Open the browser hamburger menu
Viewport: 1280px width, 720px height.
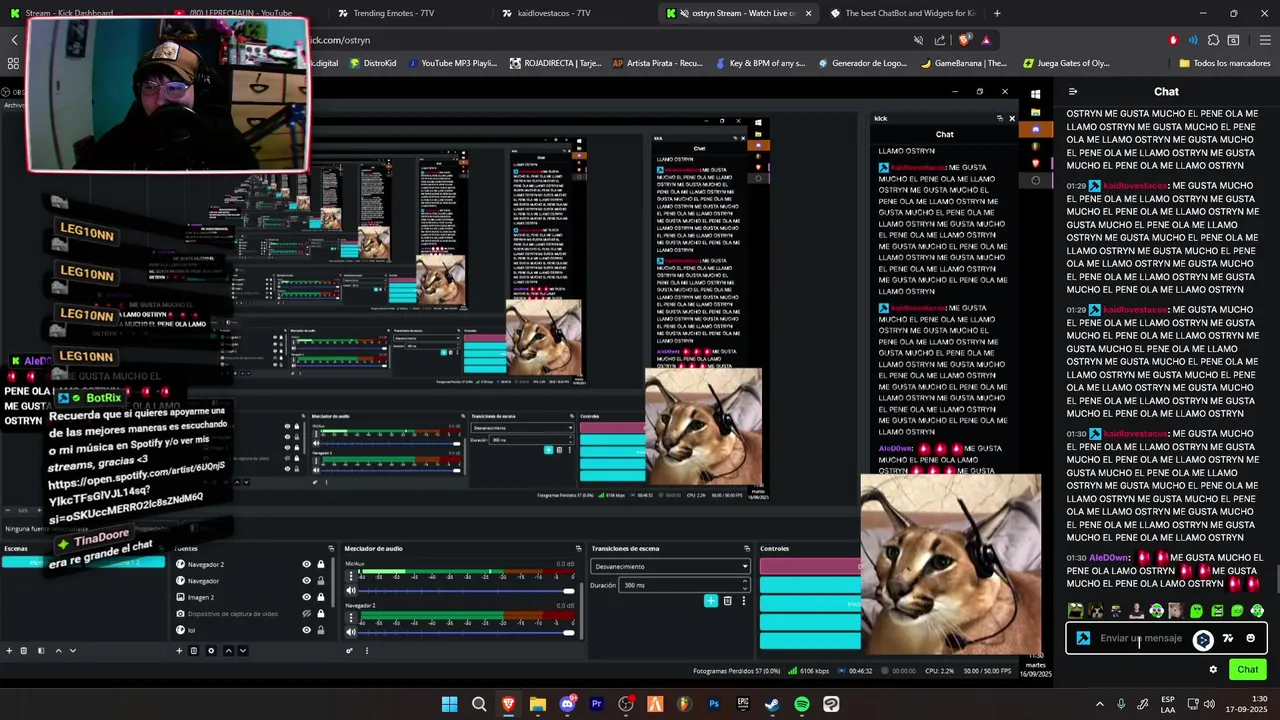(x=1265, y=40)
